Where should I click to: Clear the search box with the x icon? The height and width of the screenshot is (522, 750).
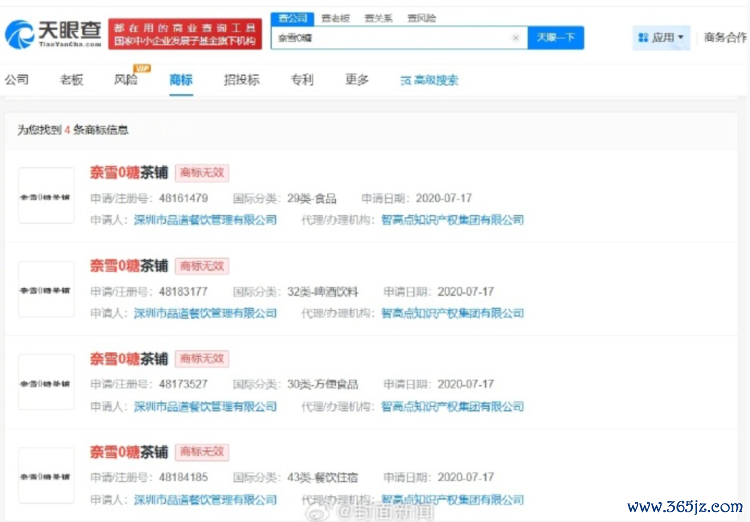[515, 38]
